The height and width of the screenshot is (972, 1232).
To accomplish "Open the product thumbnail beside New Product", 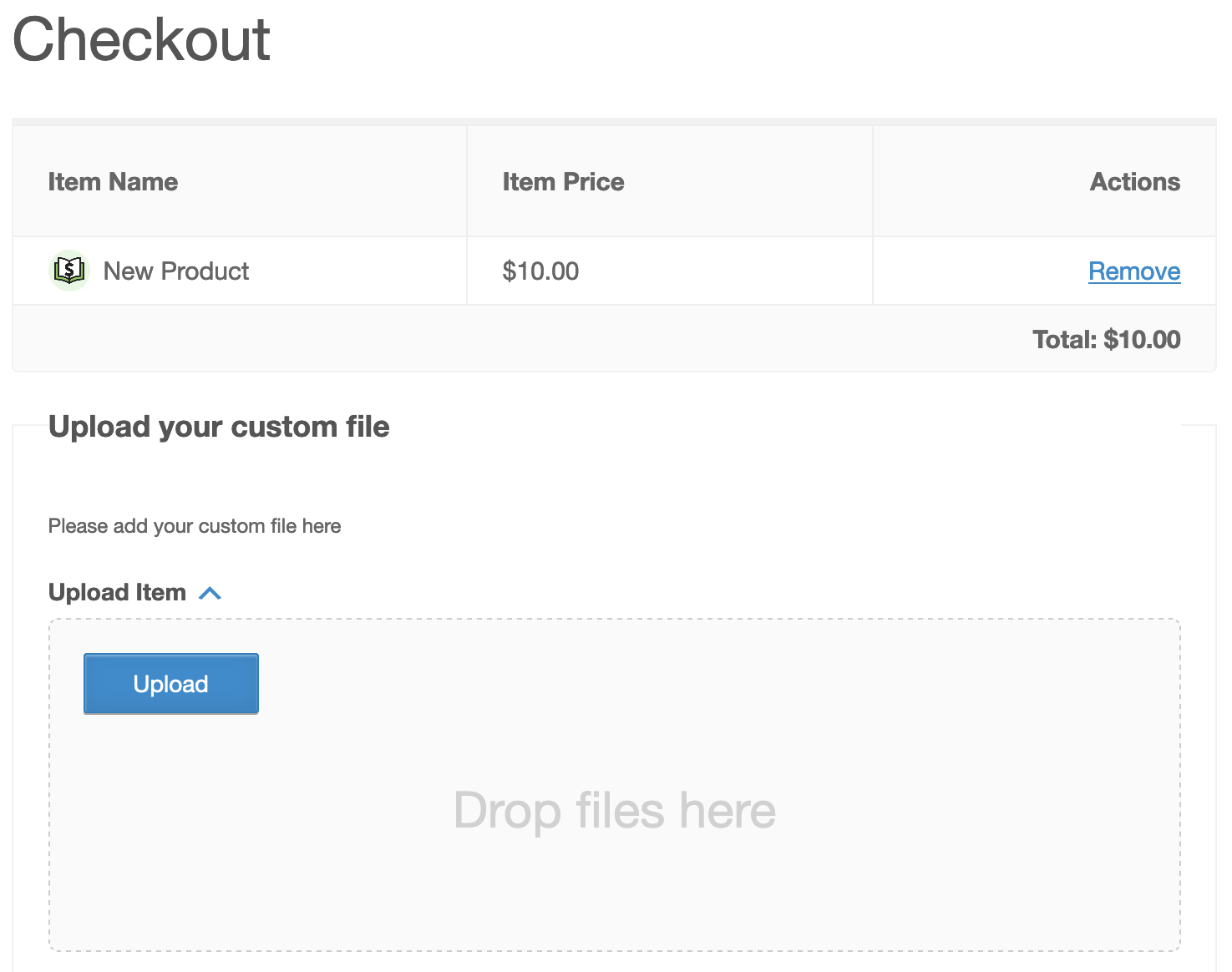I will coord(69,270).
